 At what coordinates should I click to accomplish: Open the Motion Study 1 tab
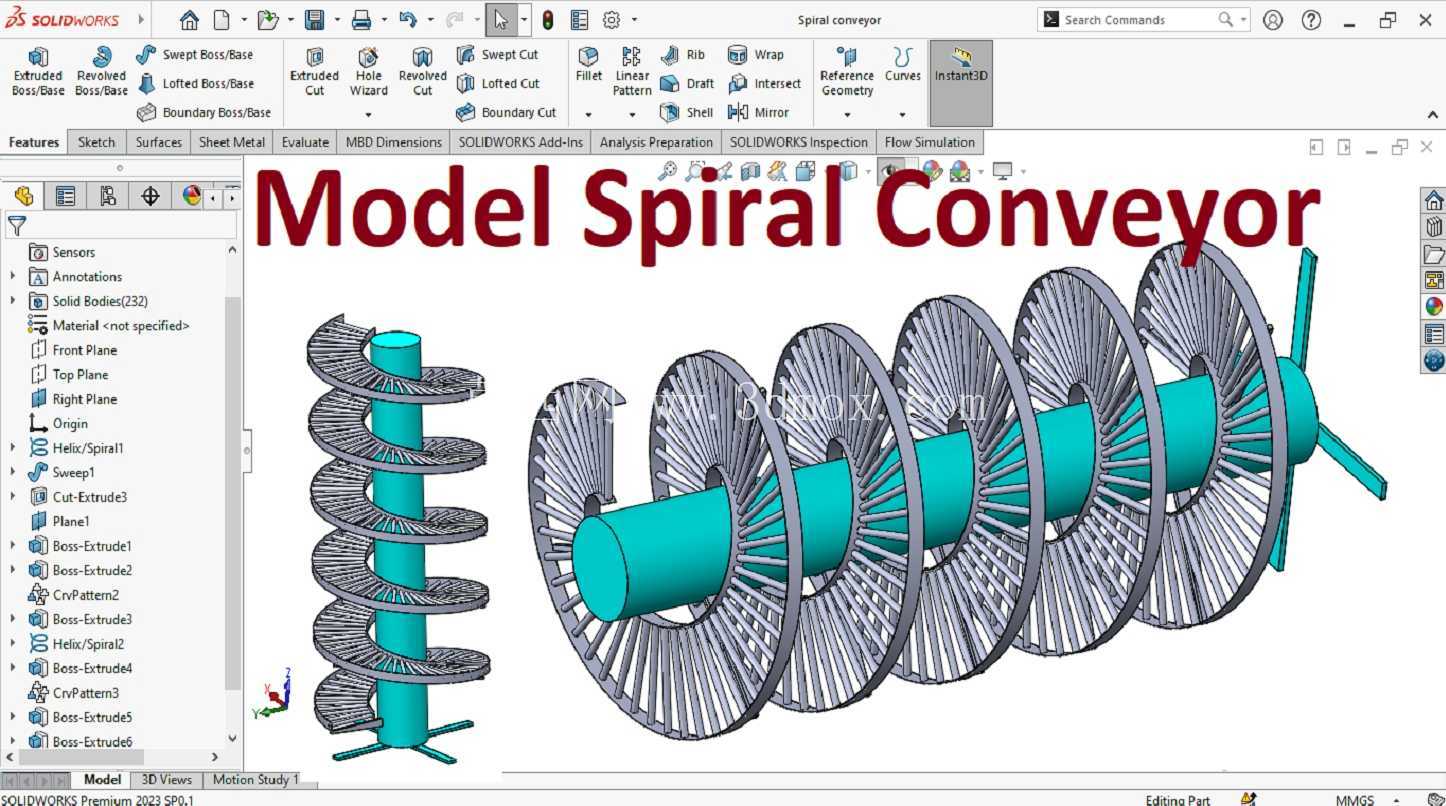click(x=255, y=780)
